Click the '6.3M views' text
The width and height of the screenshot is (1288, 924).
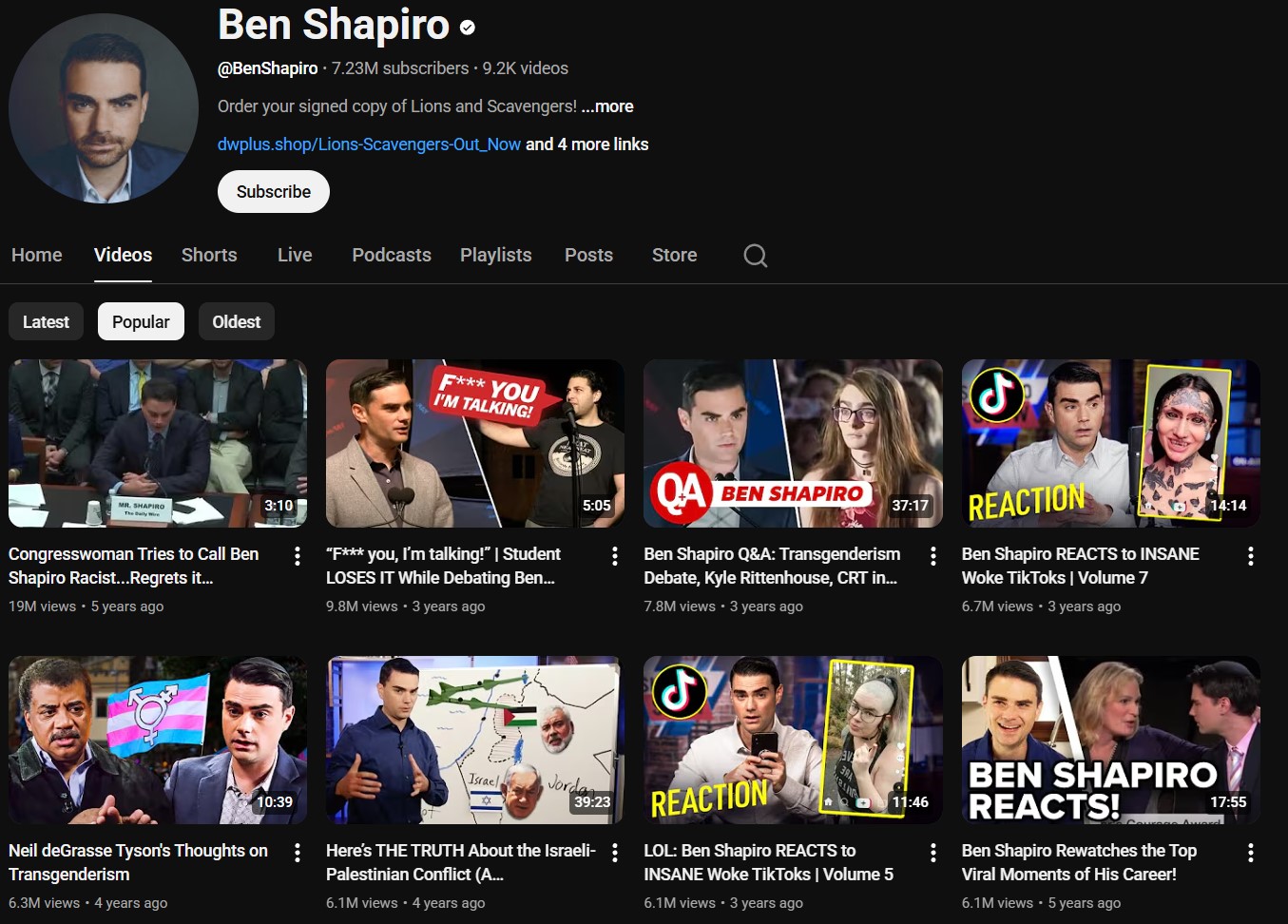[x=45, y=903]
